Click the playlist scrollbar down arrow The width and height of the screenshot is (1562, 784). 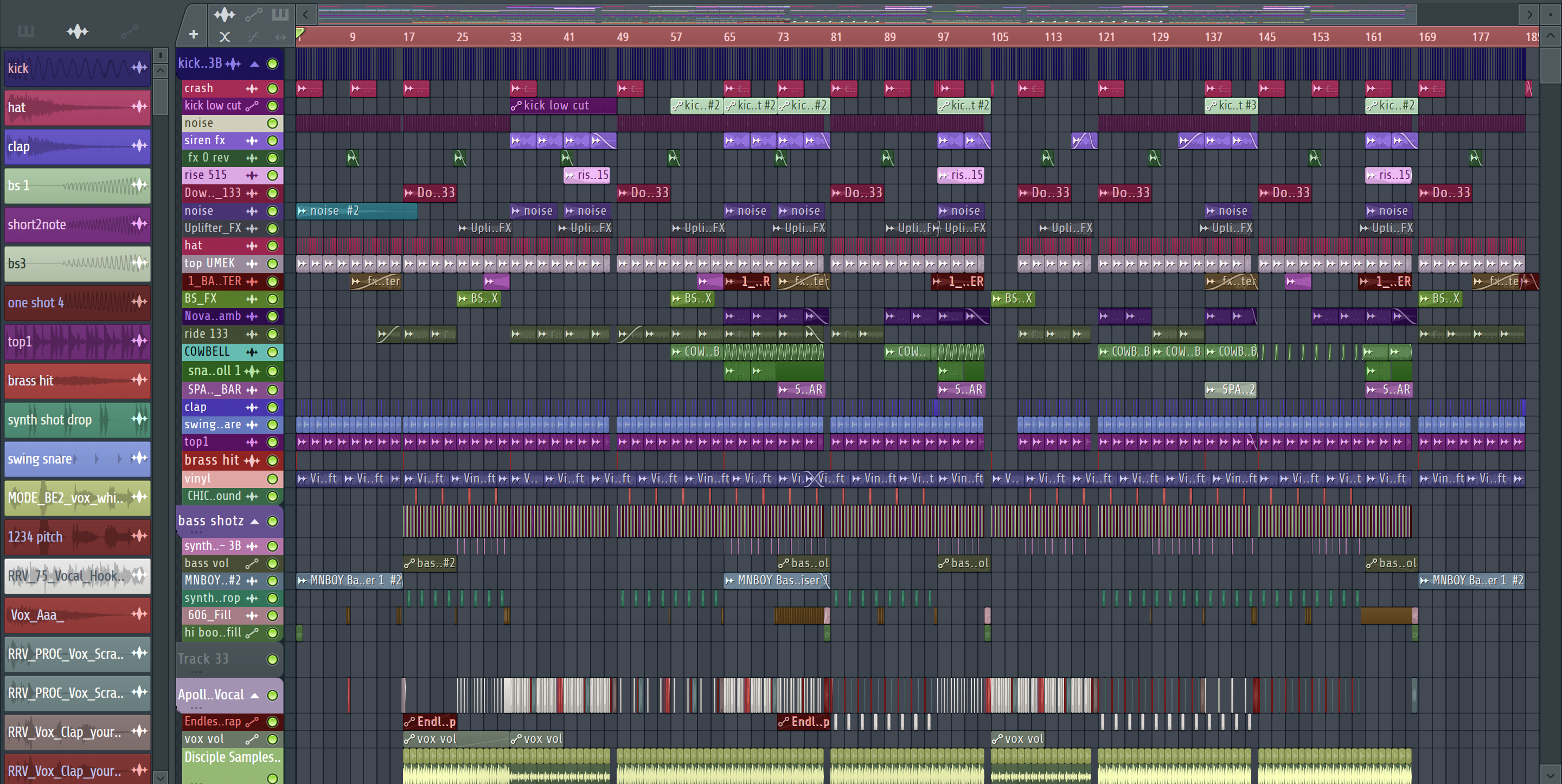click(x=1550, y=775)
